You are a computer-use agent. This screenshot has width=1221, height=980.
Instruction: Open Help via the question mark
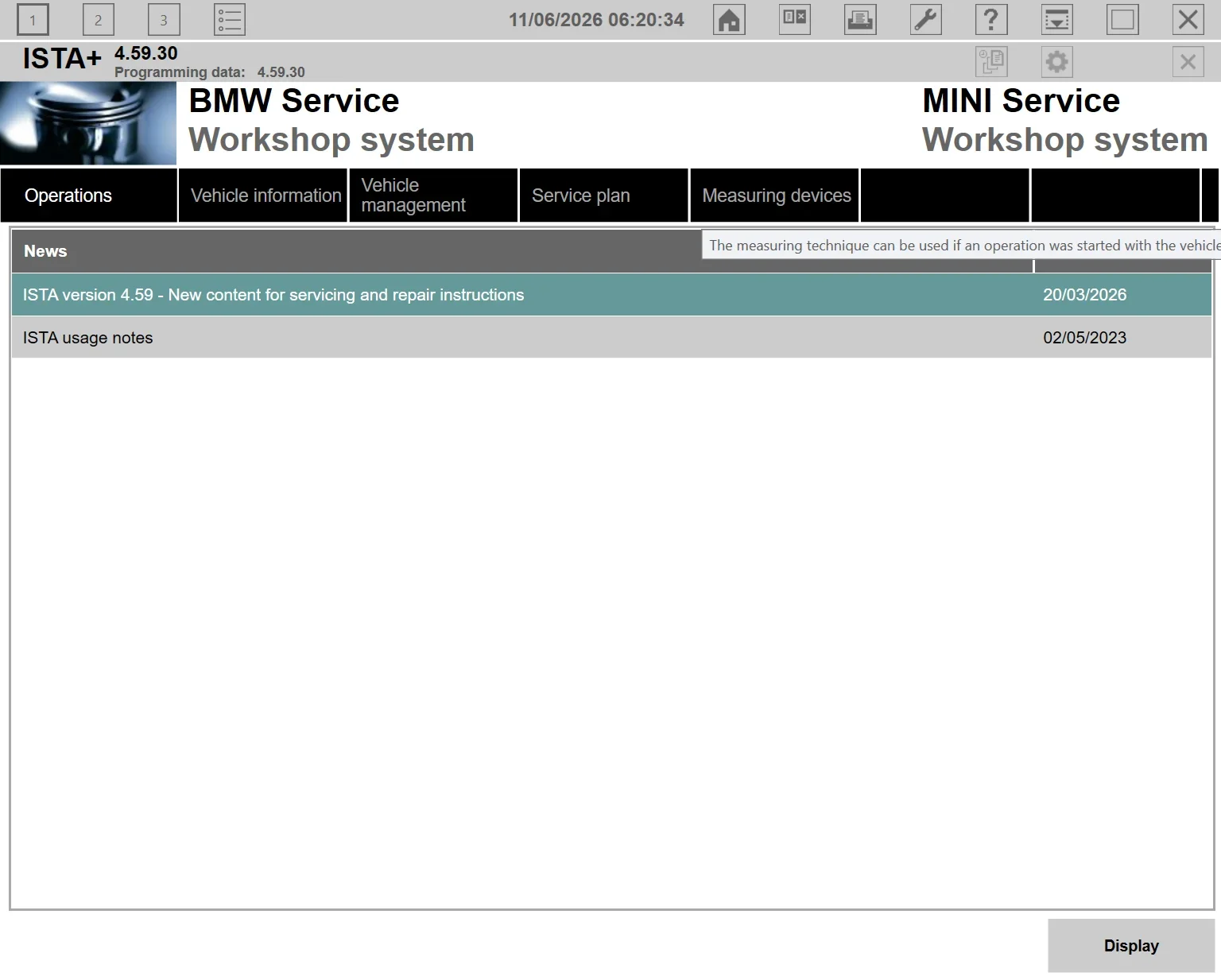pyautogui.click(x=991, y=20)
